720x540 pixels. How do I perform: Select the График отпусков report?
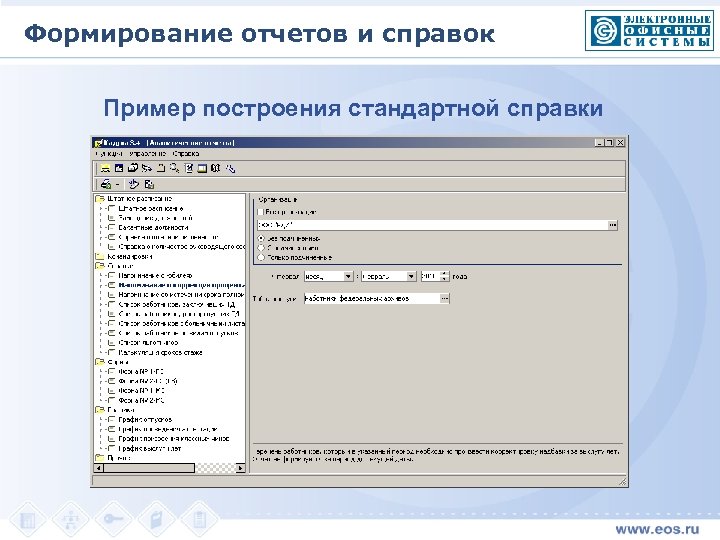tap(145, 419)
